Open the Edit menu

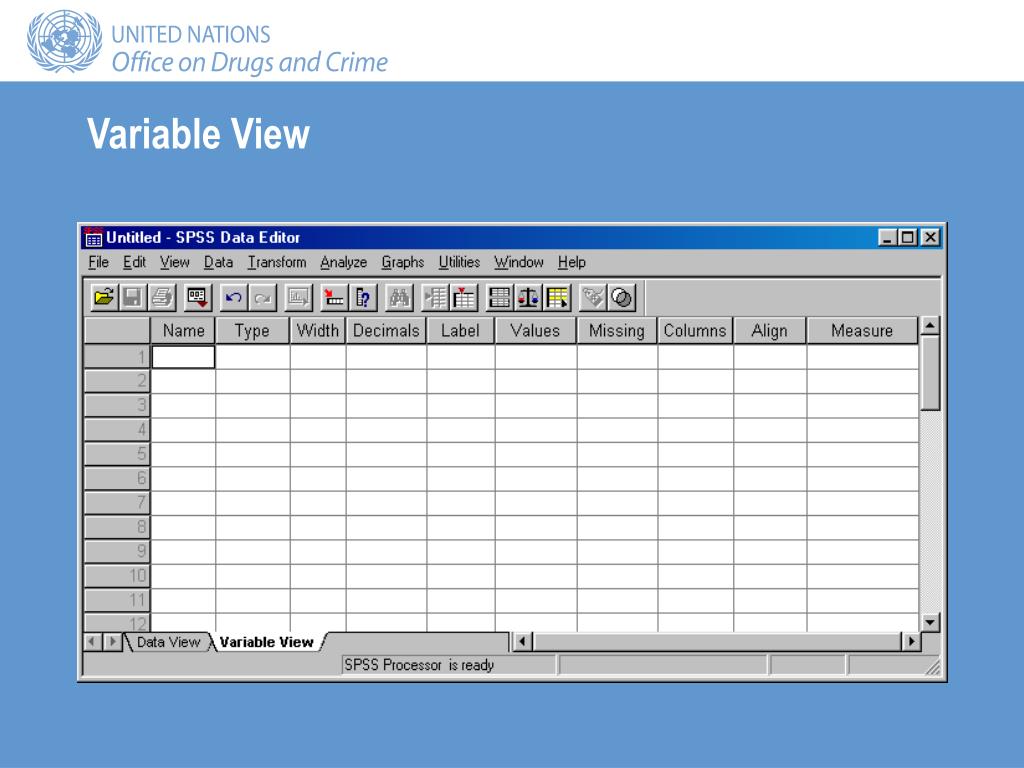(x=135, y=262)
